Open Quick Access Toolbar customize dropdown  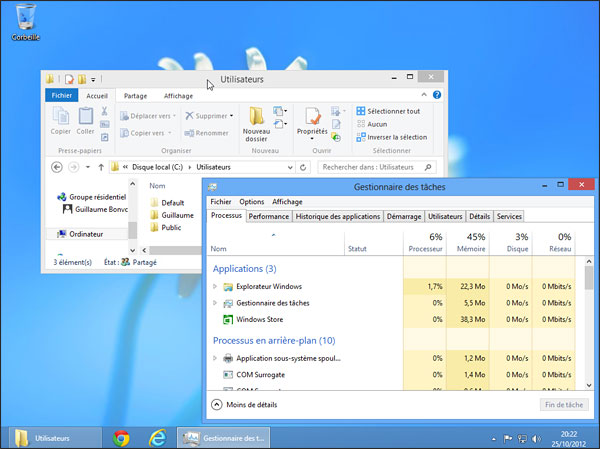[93, 80]
